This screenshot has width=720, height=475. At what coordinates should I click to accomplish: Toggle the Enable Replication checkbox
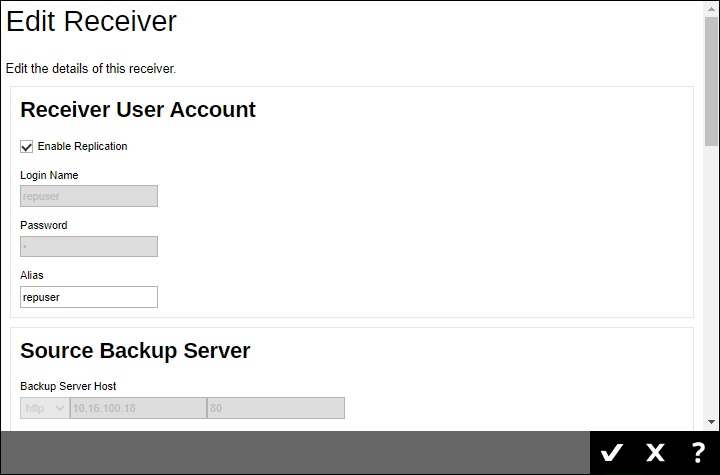[x=27, y=147]
